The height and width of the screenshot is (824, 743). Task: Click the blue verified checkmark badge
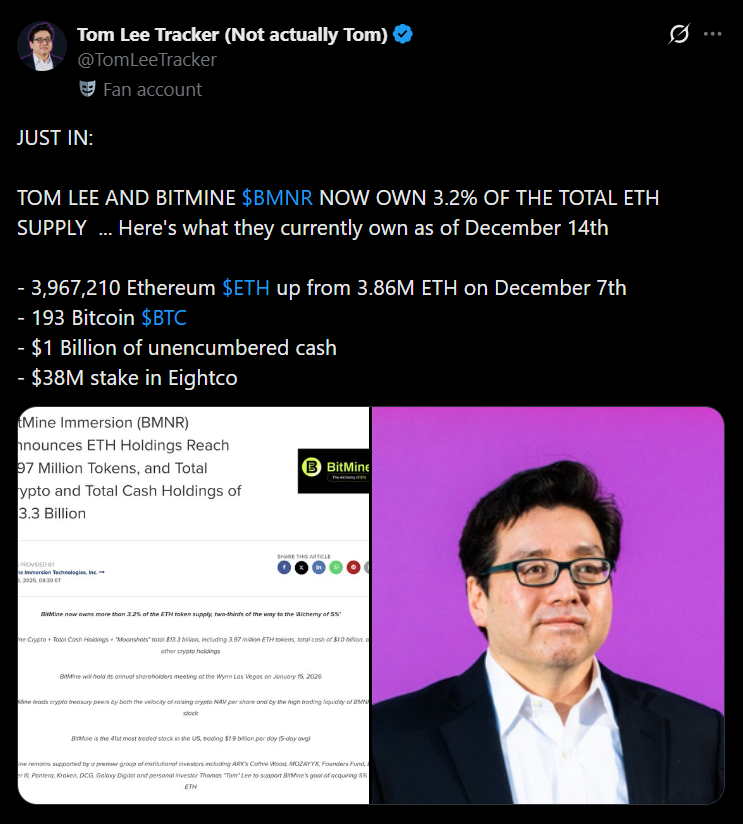(403, 34)
